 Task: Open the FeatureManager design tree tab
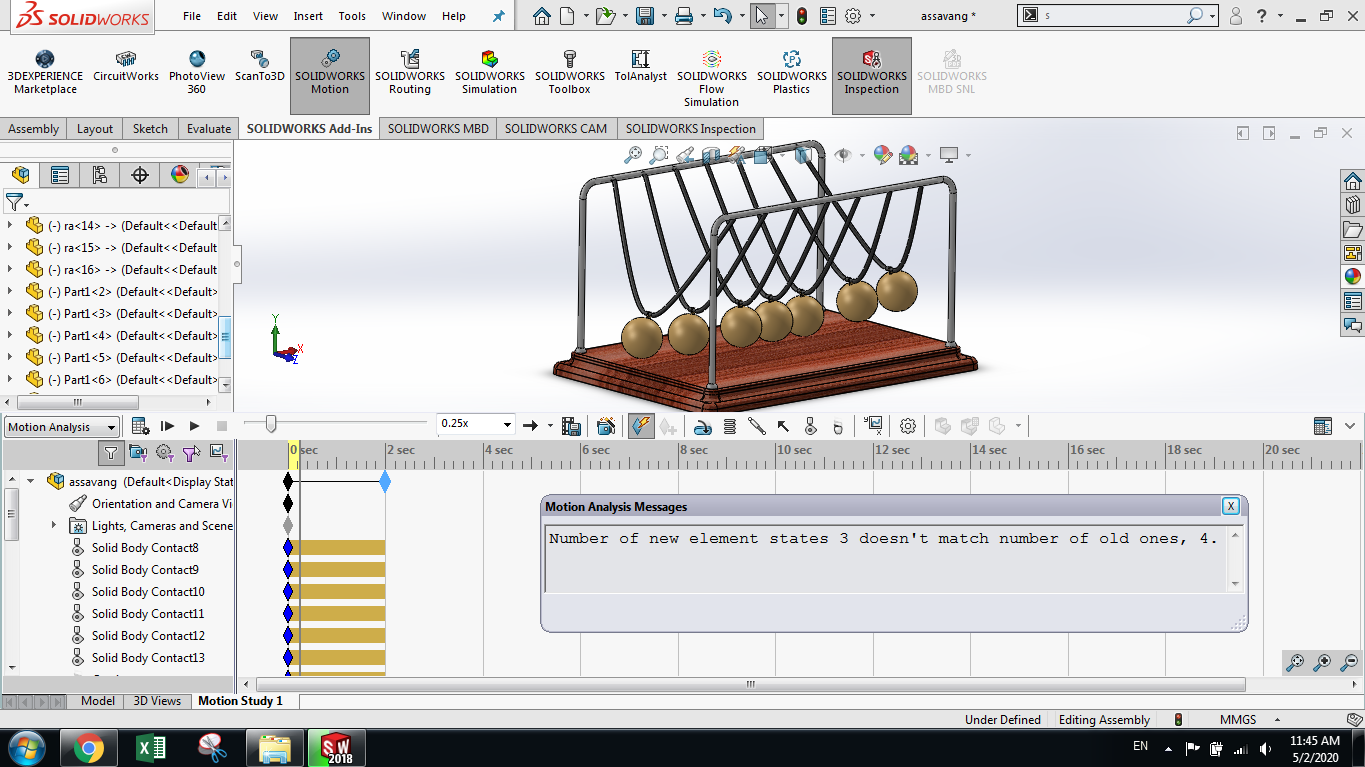click(20, 175)
